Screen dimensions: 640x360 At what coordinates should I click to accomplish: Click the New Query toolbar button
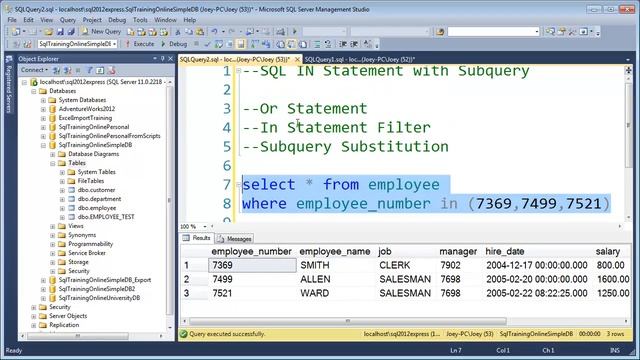[101, 31]
